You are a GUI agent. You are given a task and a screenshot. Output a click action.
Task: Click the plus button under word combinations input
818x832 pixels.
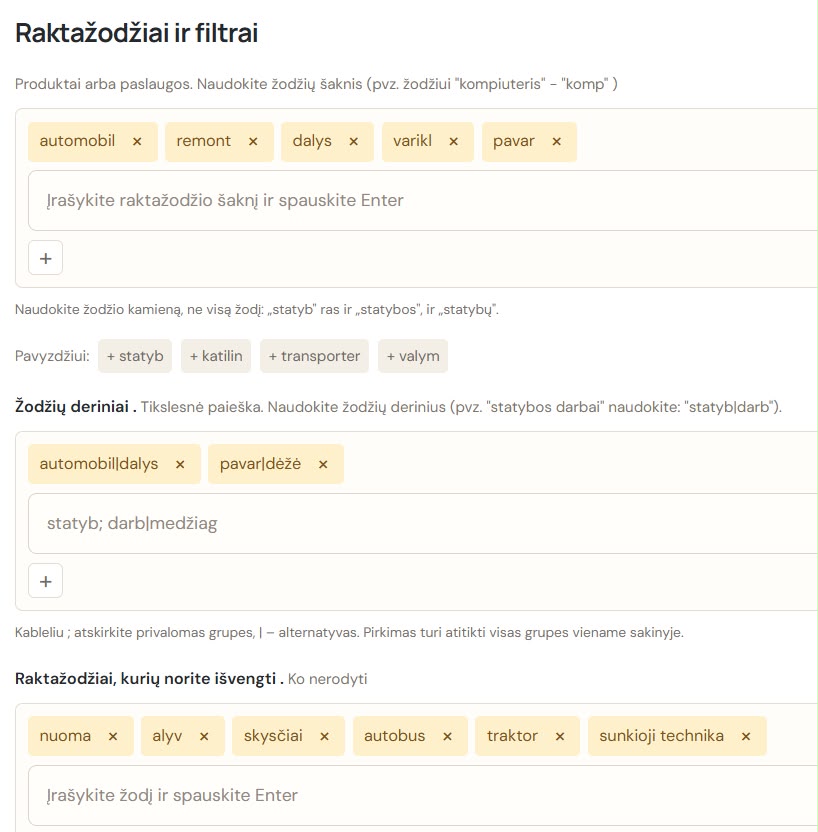click(x=46, y=581)
